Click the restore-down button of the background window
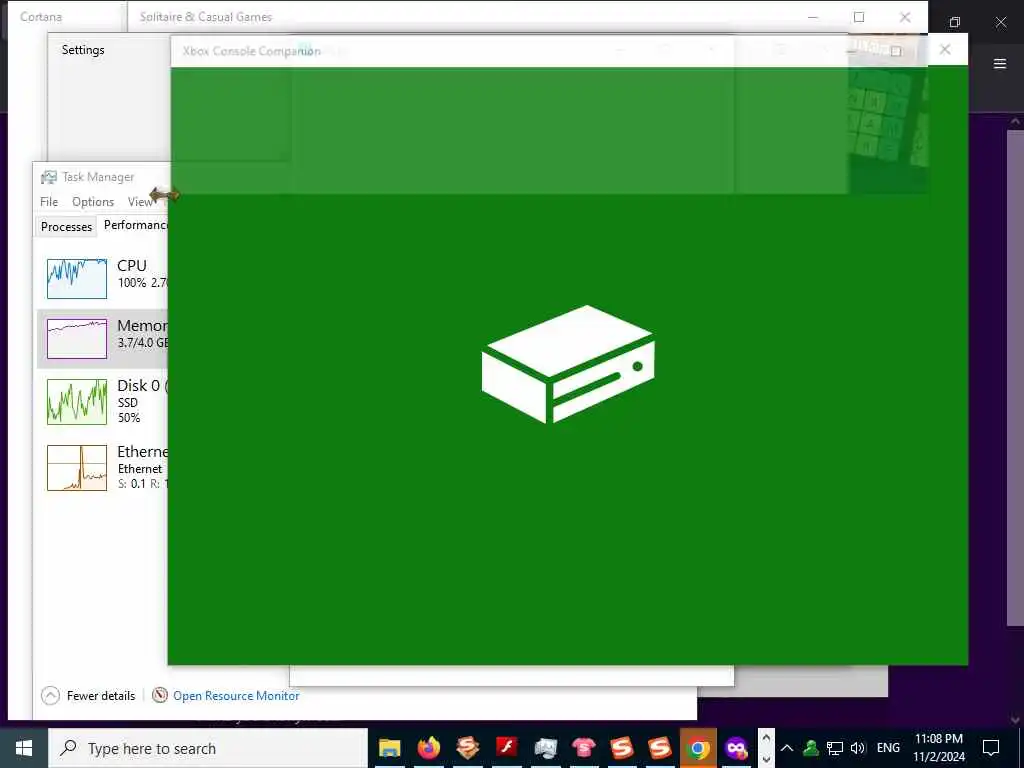The width and height of the screenshot is (1024, 768). click(955, 22)
